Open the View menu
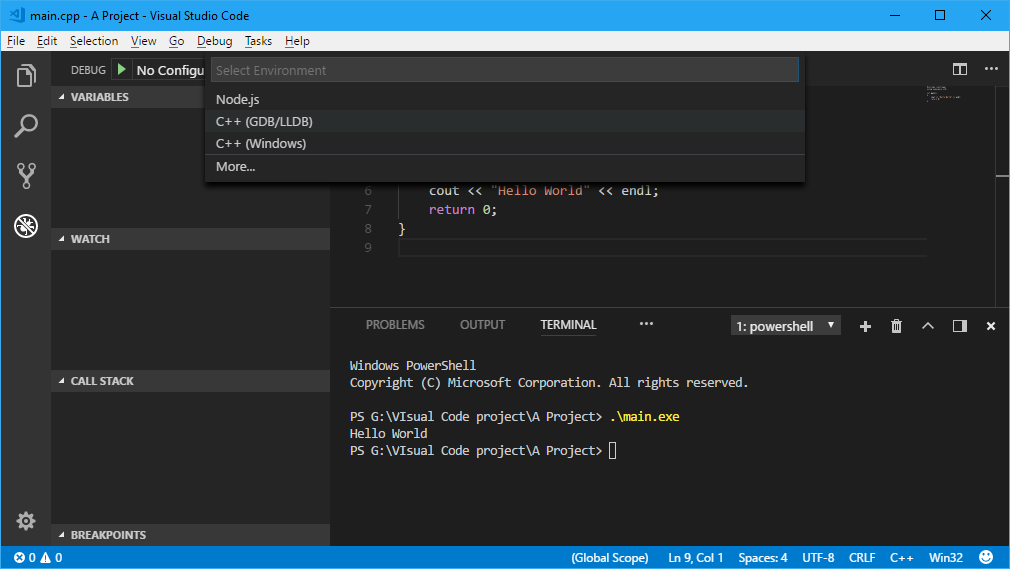This screenshot has height=569, width=1010. (x=144, y=41)
